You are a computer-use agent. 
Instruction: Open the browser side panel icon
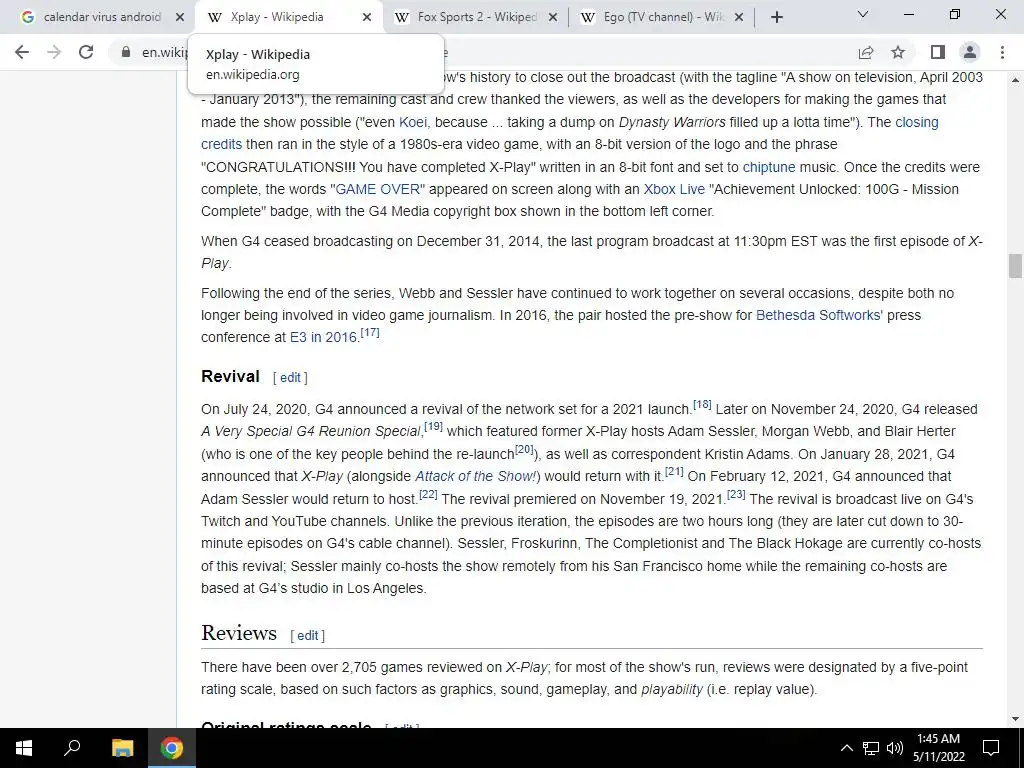coord(938,52)
